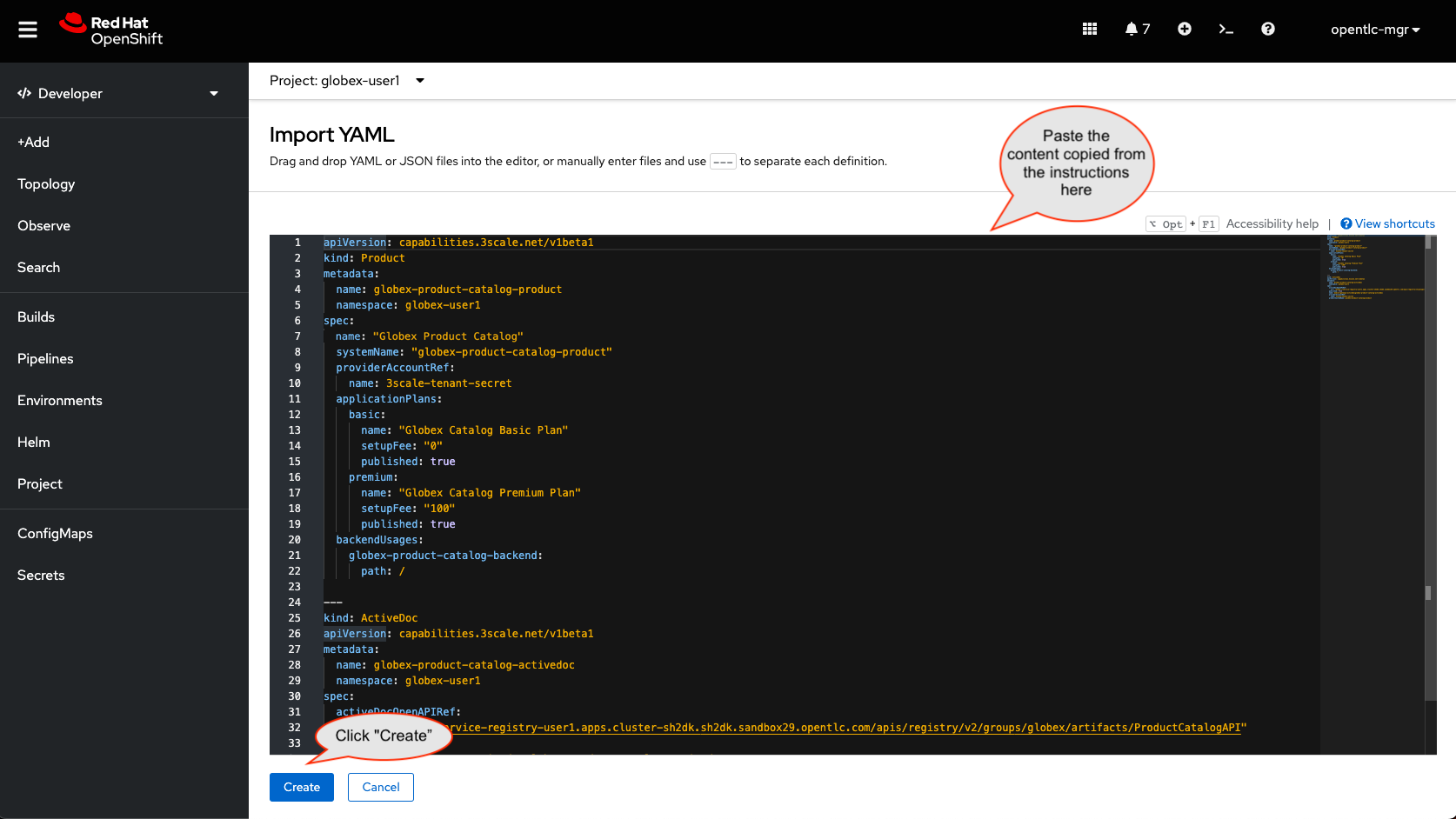Open Search in the sidebar
The height and width of the screenshot is (819, 1456).
pos(38,267)
